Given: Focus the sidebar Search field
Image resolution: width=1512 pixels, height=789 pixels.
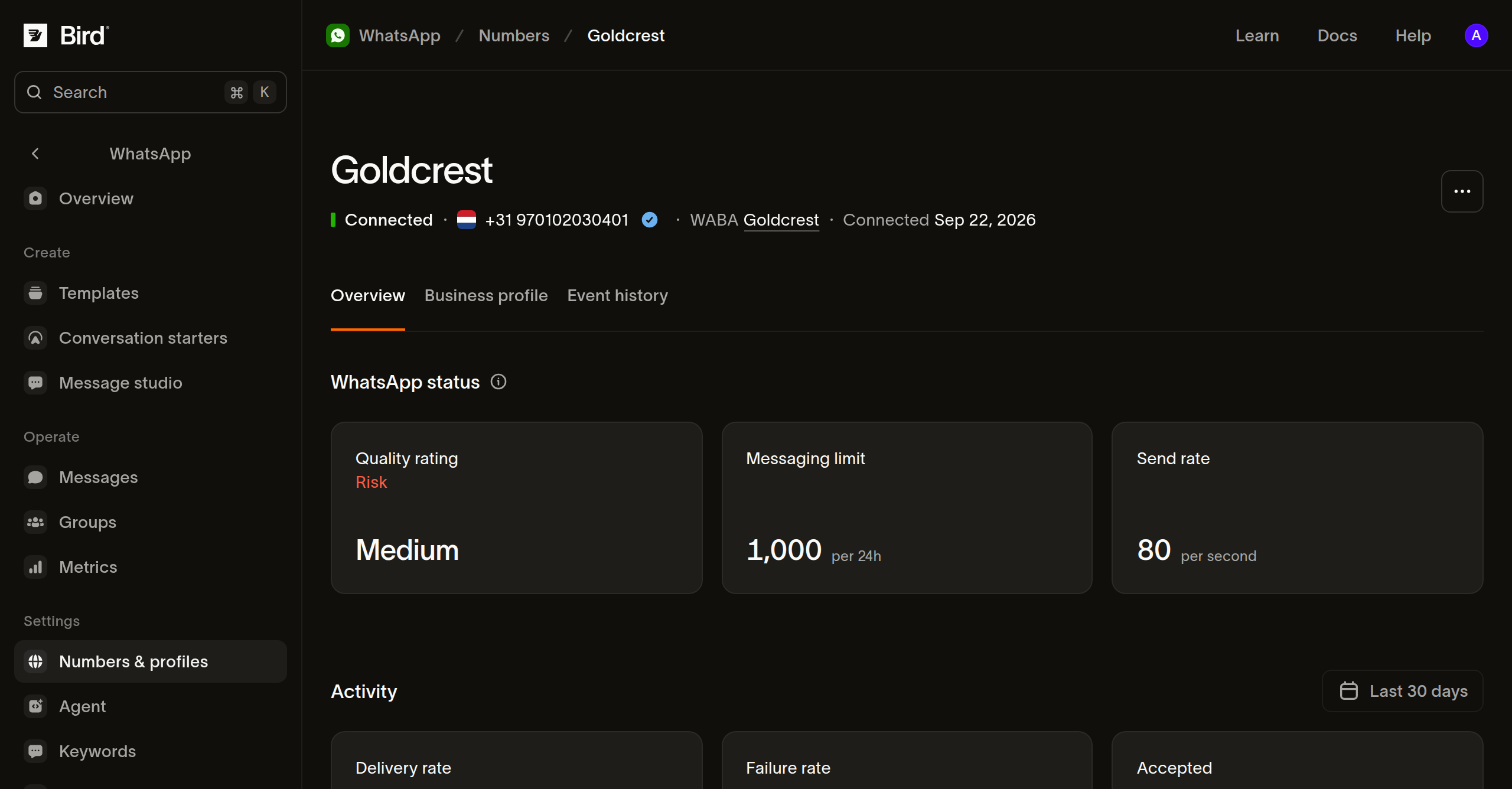Looking at the screenshot, I should 151,92.
